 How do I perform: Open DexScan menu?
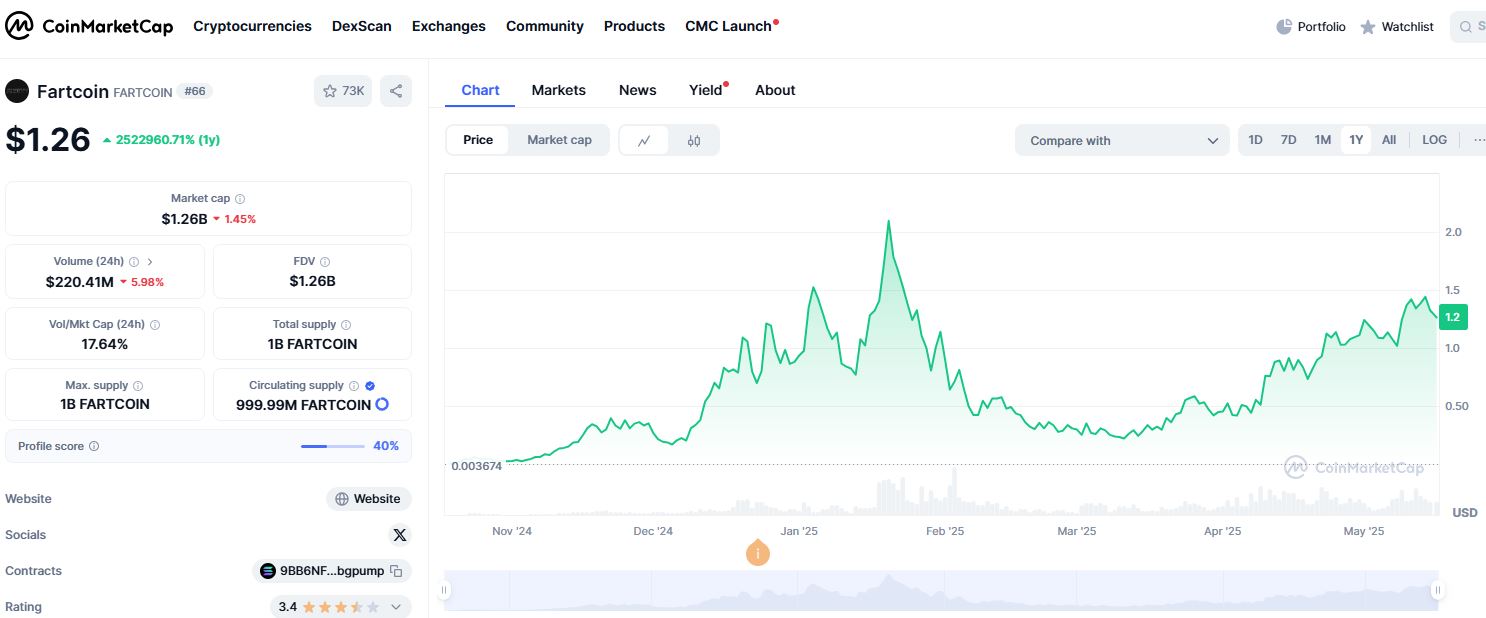tap(362, 26)
